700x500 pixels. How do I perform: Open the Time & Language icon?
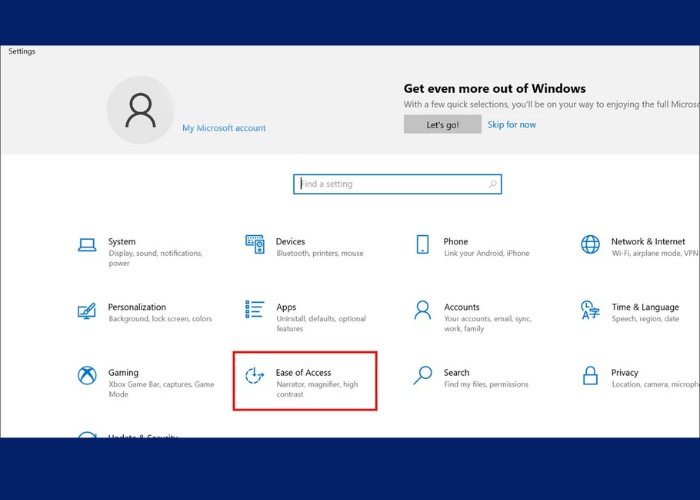[590, 310]
